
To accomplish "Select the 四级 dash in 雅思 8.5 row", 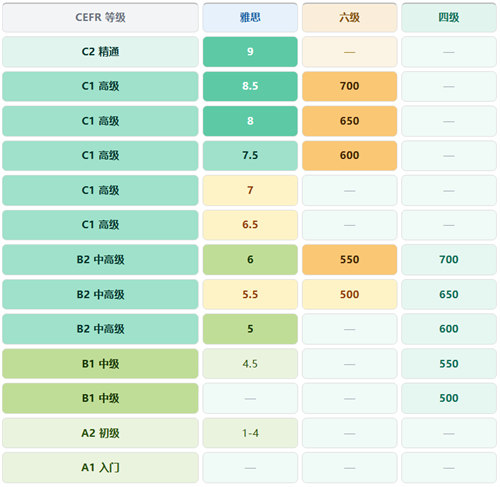I will (x=449, y=86).
